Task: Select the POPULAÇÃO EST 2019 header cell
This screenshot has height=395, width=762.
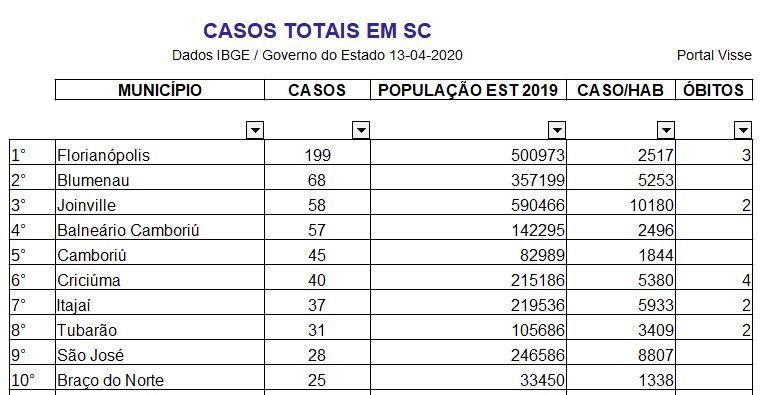Action: click(x=468, y=90)
